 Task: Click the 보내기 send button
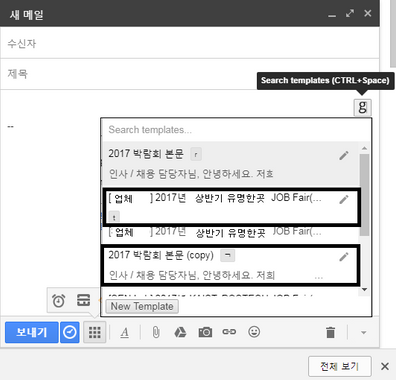[x=32, y=332]
